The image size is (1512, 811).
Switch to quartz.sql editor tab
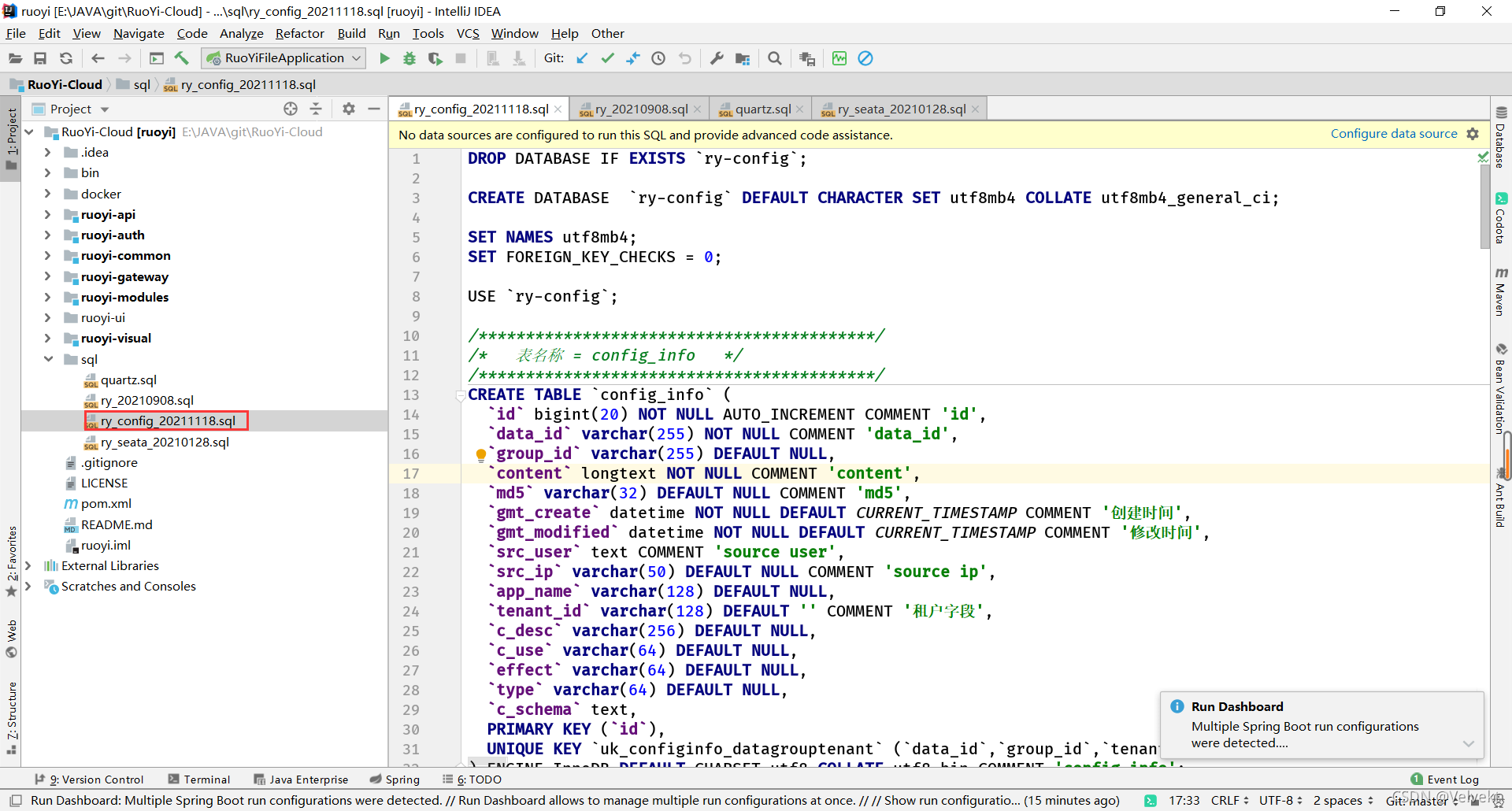[761, 109]
